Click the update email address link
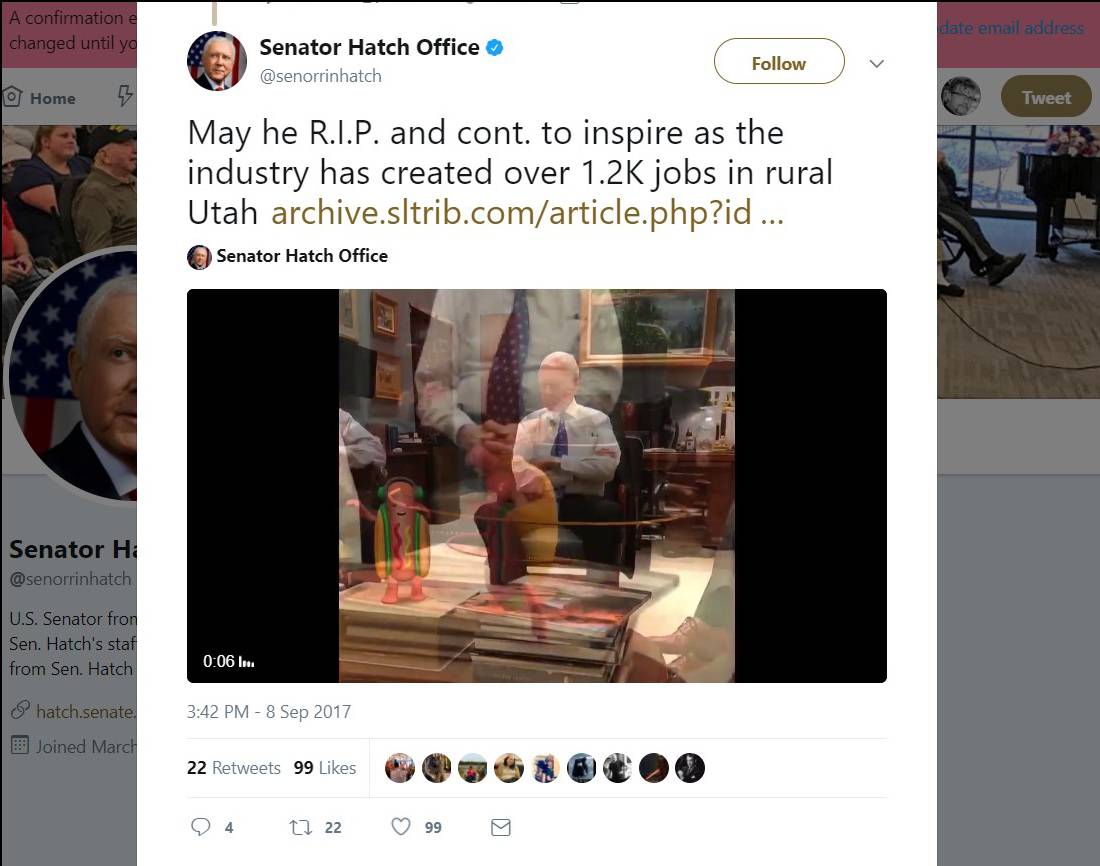The height and width of the screenshot is (866, 1100). point(1009,28)
